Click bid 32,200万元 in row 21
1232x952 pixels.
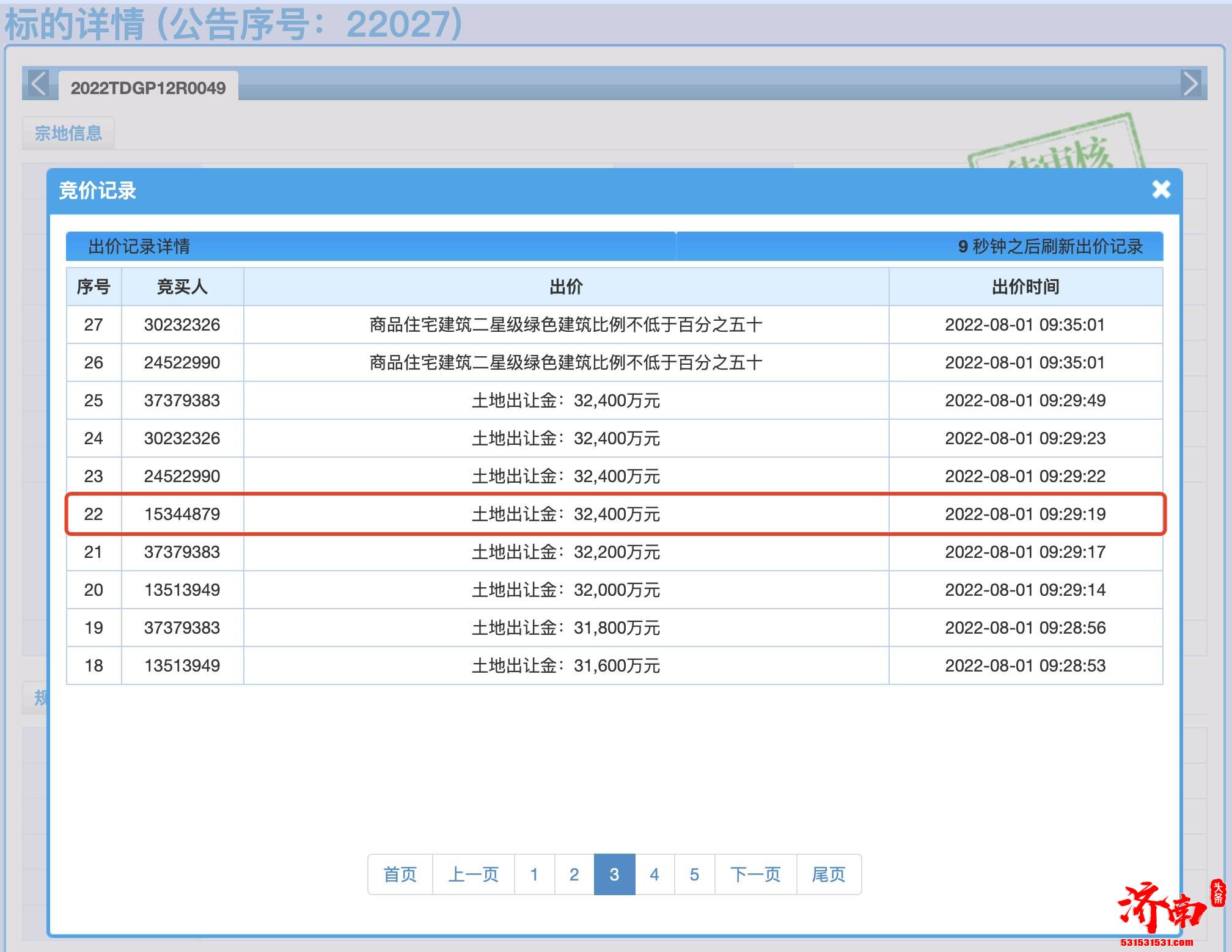pyautogui.click(x=566, y=552)
